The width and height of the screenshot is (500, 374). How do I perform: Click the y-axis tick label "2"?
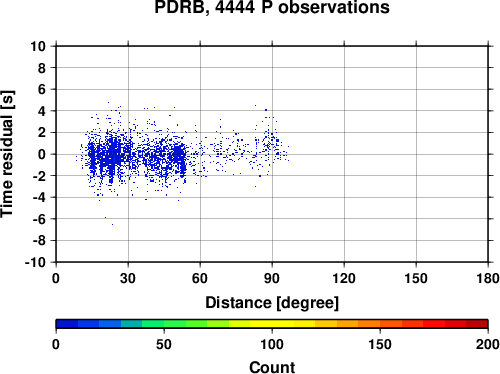tap(42, 133)
